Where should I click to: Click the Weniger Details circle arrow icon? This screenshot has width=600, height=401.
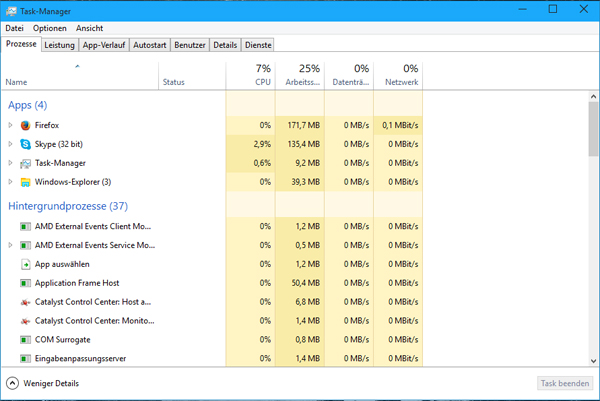(x=12, y=383)
